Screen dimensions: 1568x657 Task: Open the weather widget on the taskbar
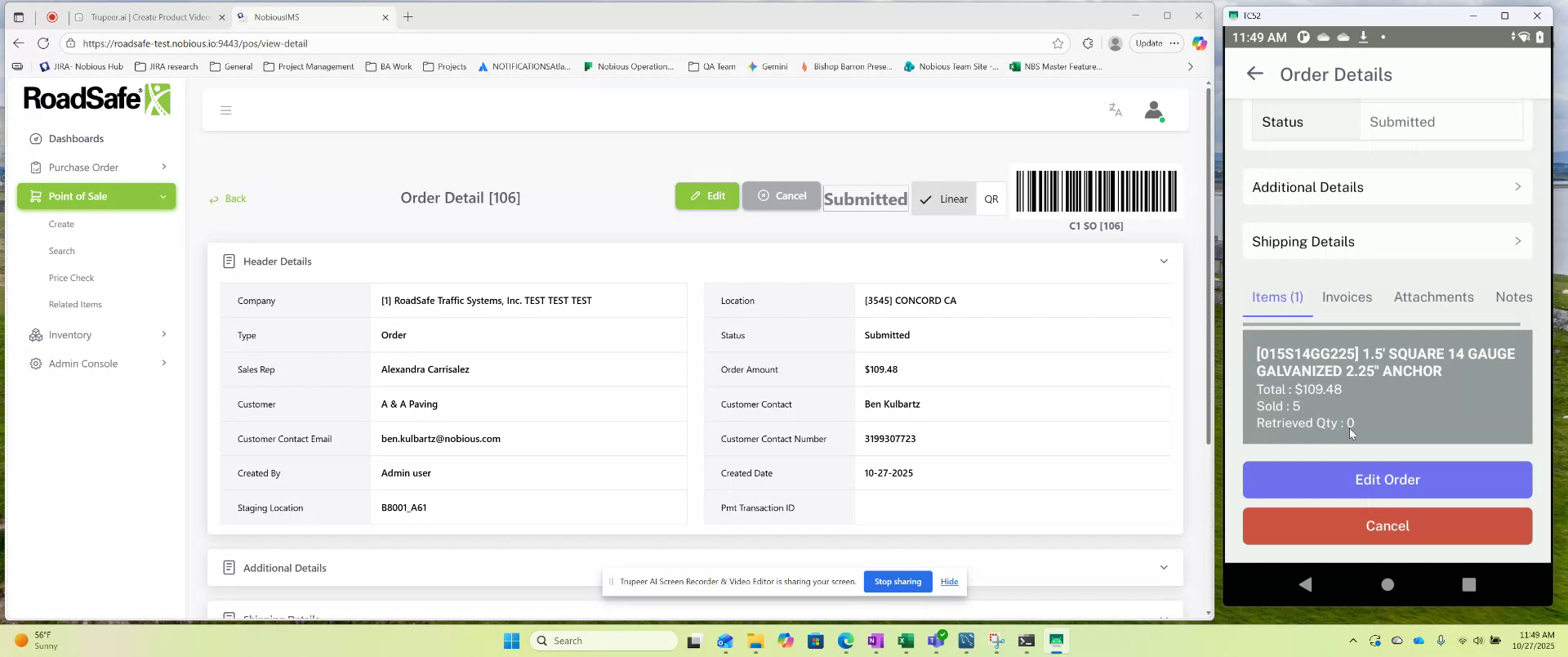[x=37, y=641]
